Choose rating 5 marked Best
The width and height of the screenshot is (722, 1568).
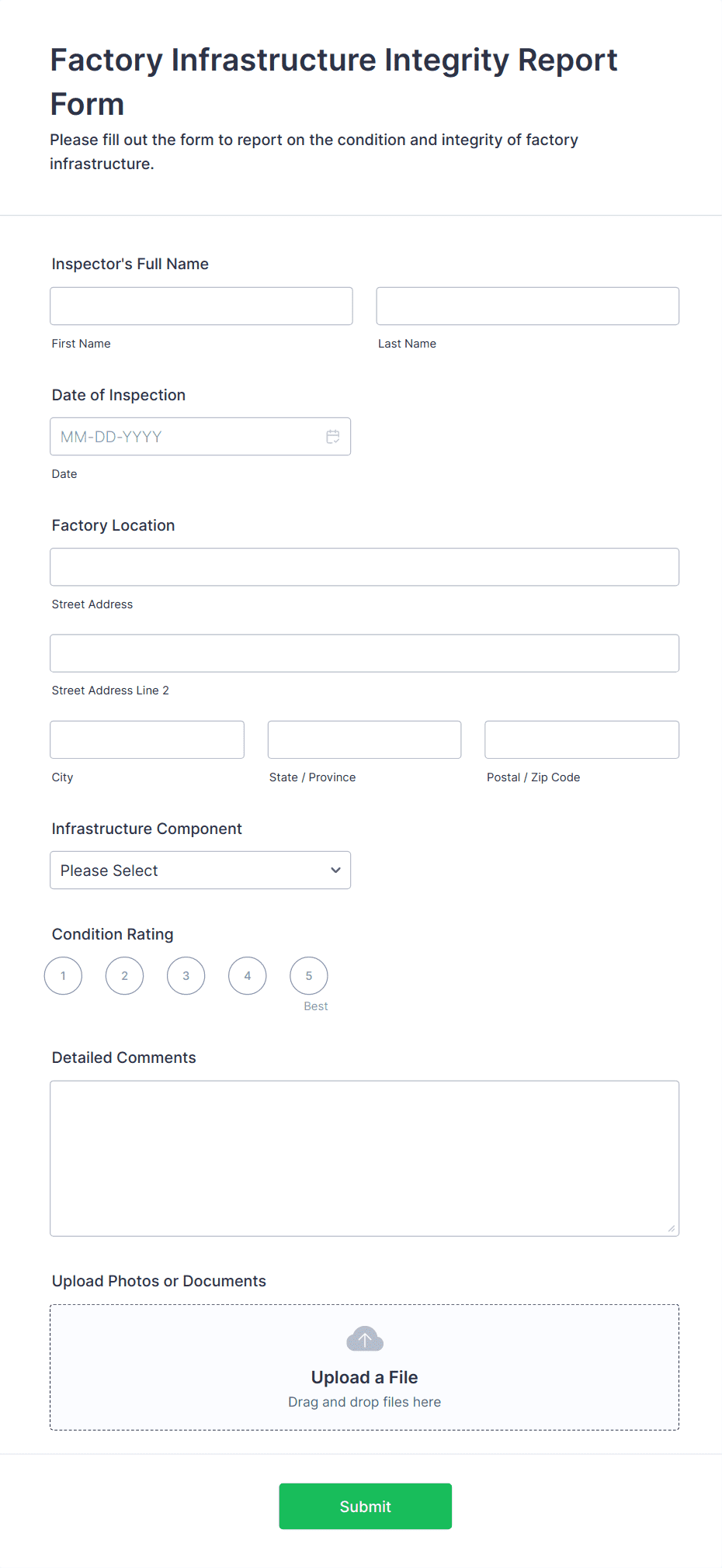pyautogui.click(x=308, y=975)
